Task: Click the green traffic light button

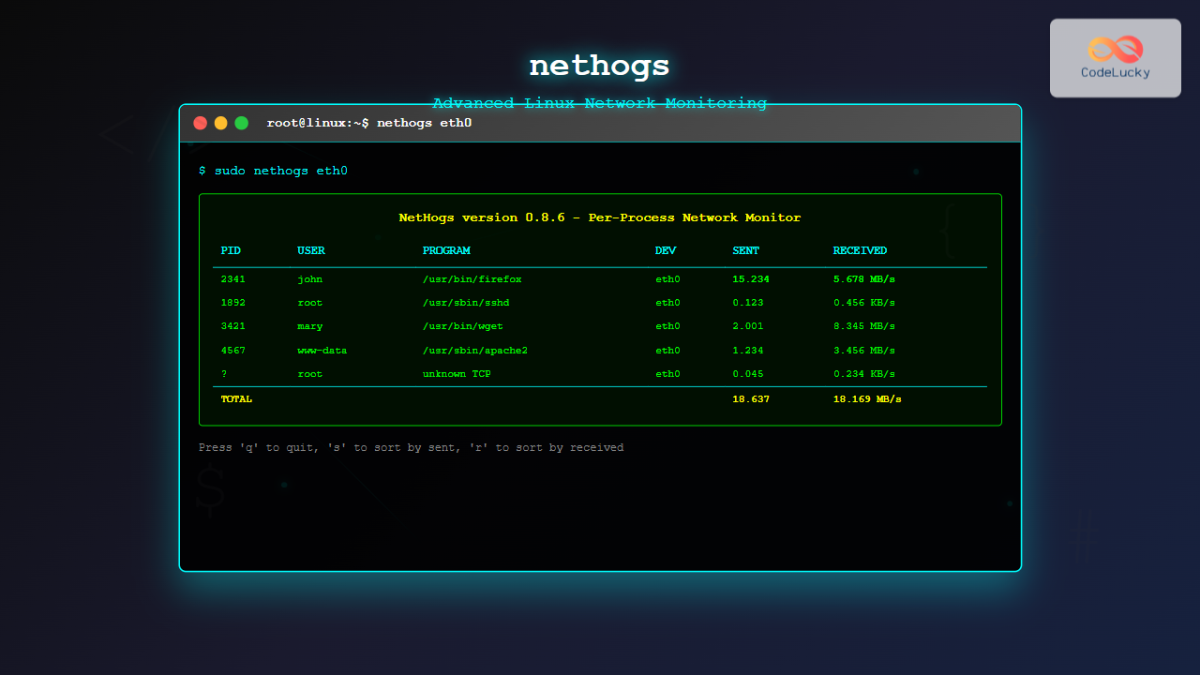Action: (240, 122)
